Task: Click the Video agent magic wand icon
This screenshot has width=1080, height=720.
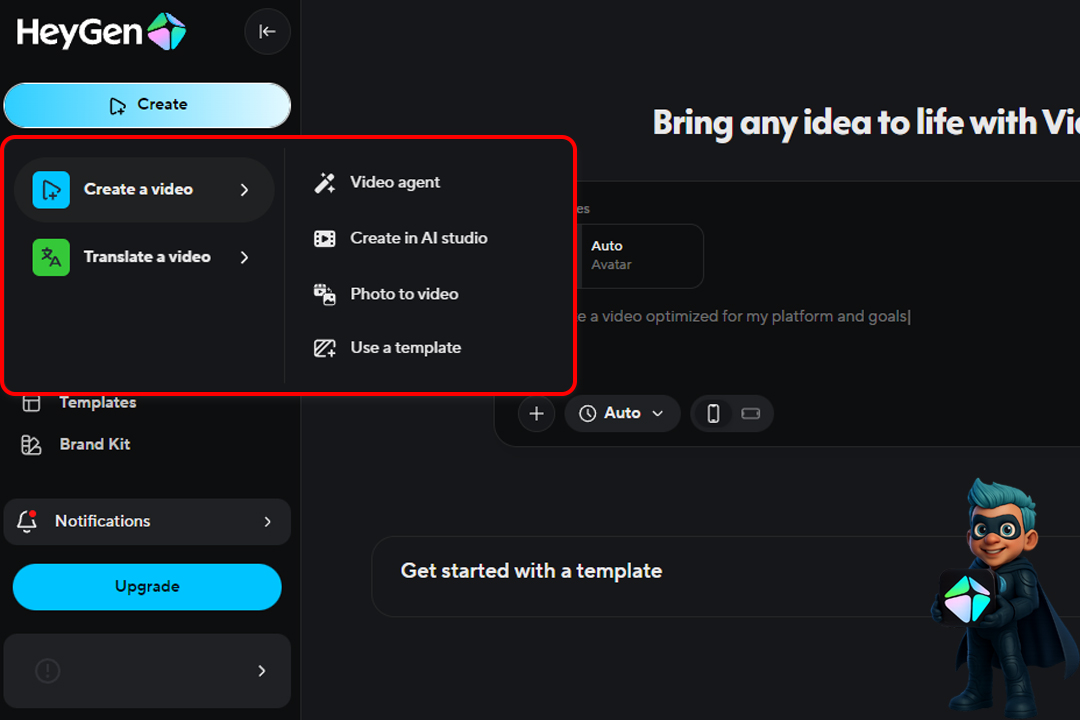Action: (325, 183)
